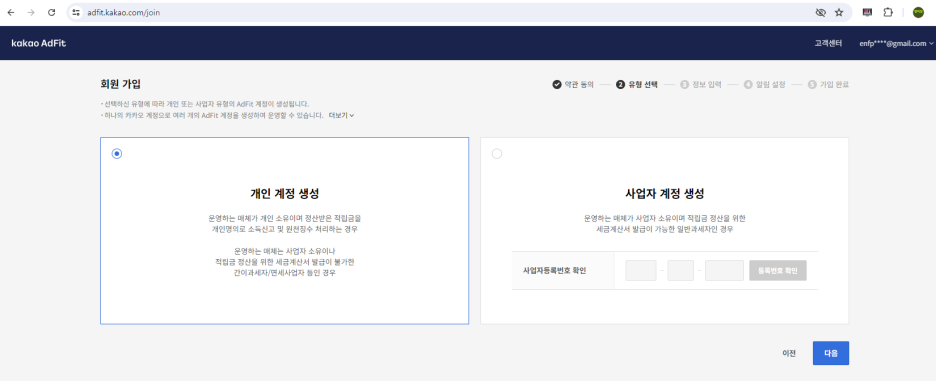The height and width of the screenshot is (381, 936).
Task: Click 이전 to go to previous step
Action: (x=789, y=353)
